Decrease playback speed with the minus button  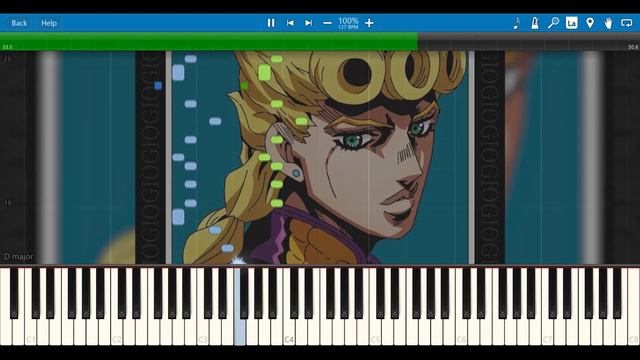point(327,23)
